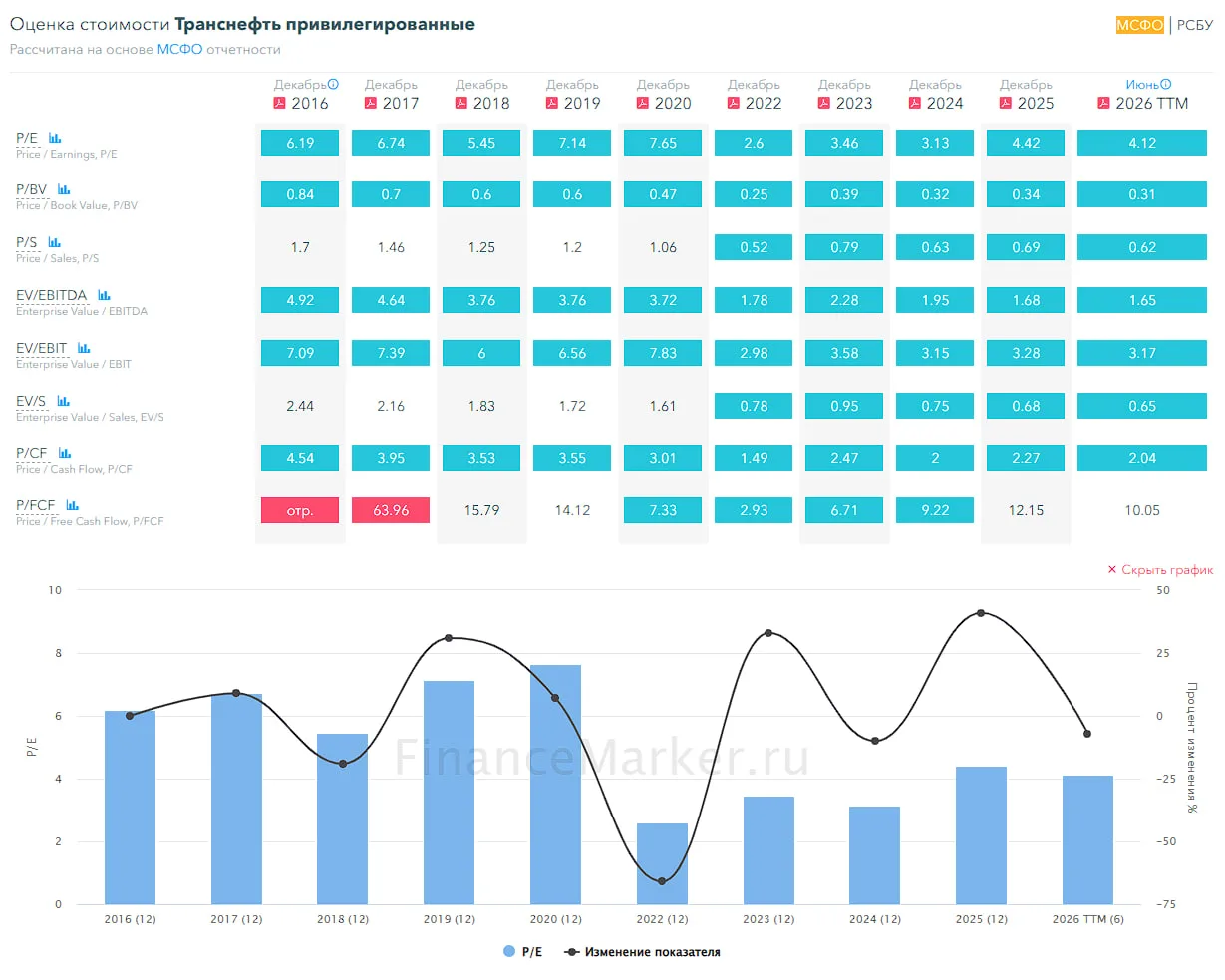
Task: Click the P/FCF metric label
Action: [36, 505]
